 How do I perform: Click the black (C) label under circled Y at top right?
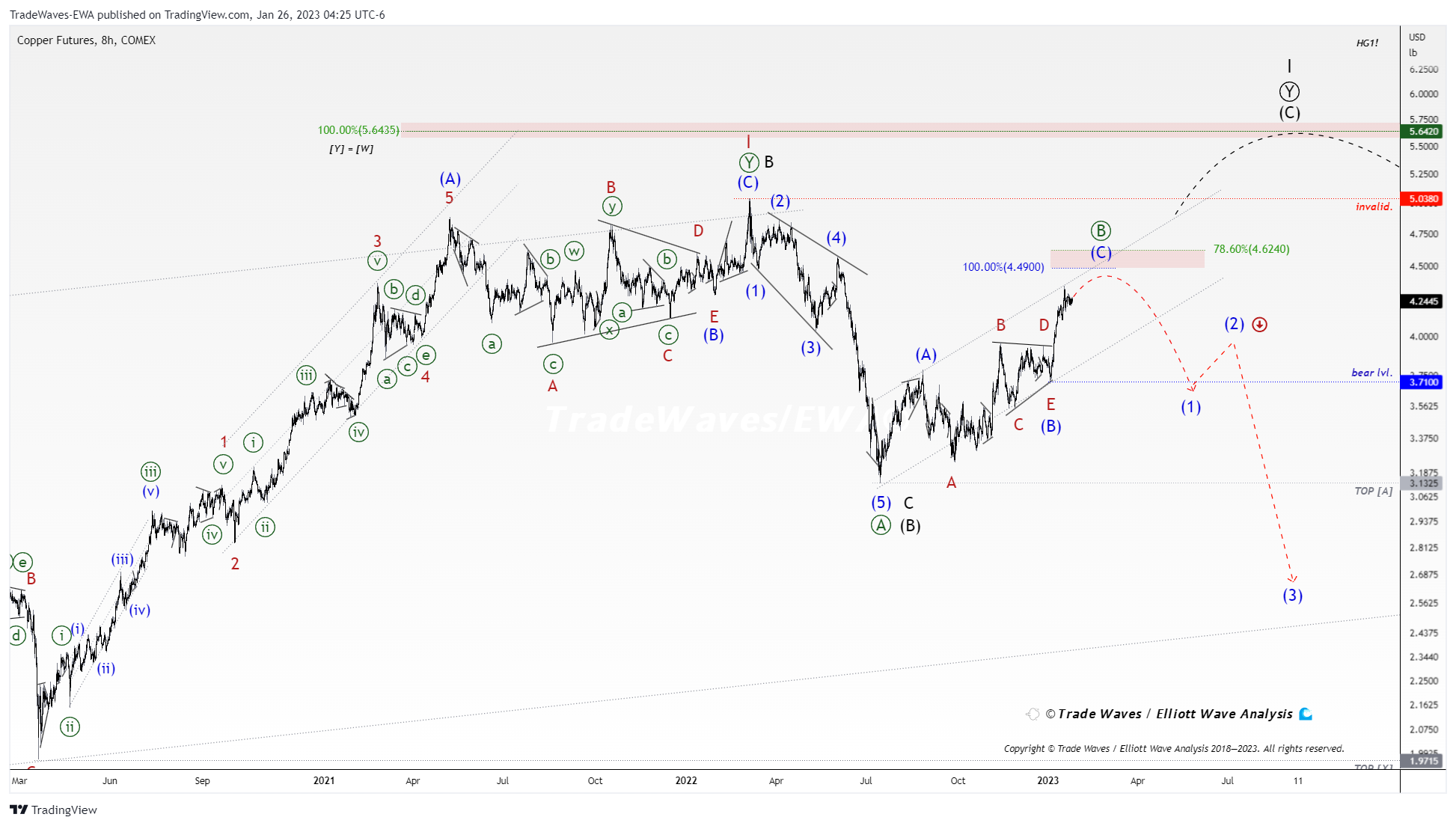1289,113
